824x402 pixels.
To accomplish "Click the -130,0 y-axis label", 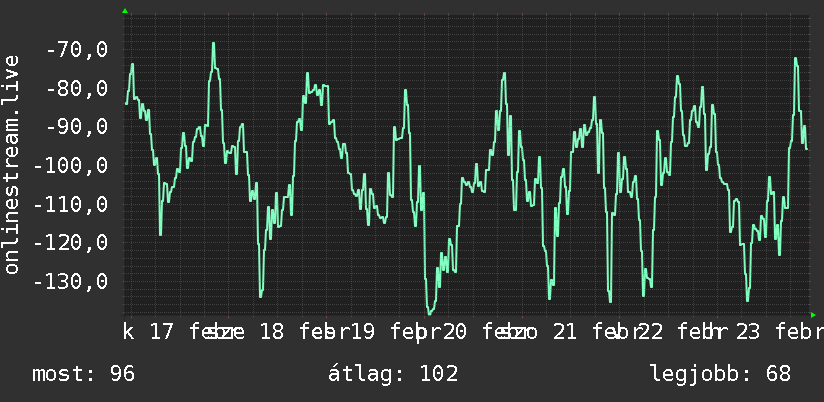I will pyautogui.click(x=71, y=281).
